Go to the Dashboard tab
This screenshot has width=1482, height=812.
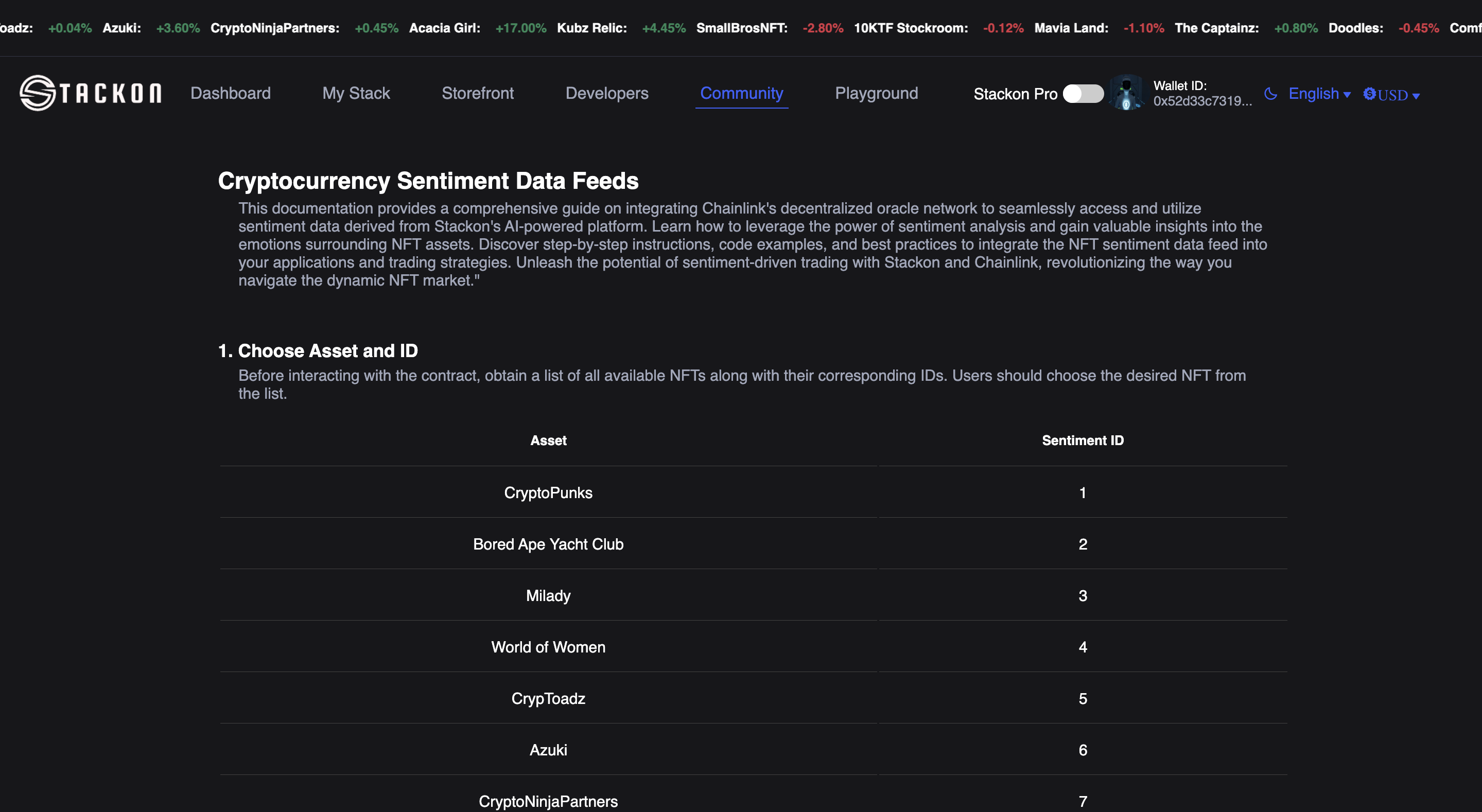pos(230,93)
